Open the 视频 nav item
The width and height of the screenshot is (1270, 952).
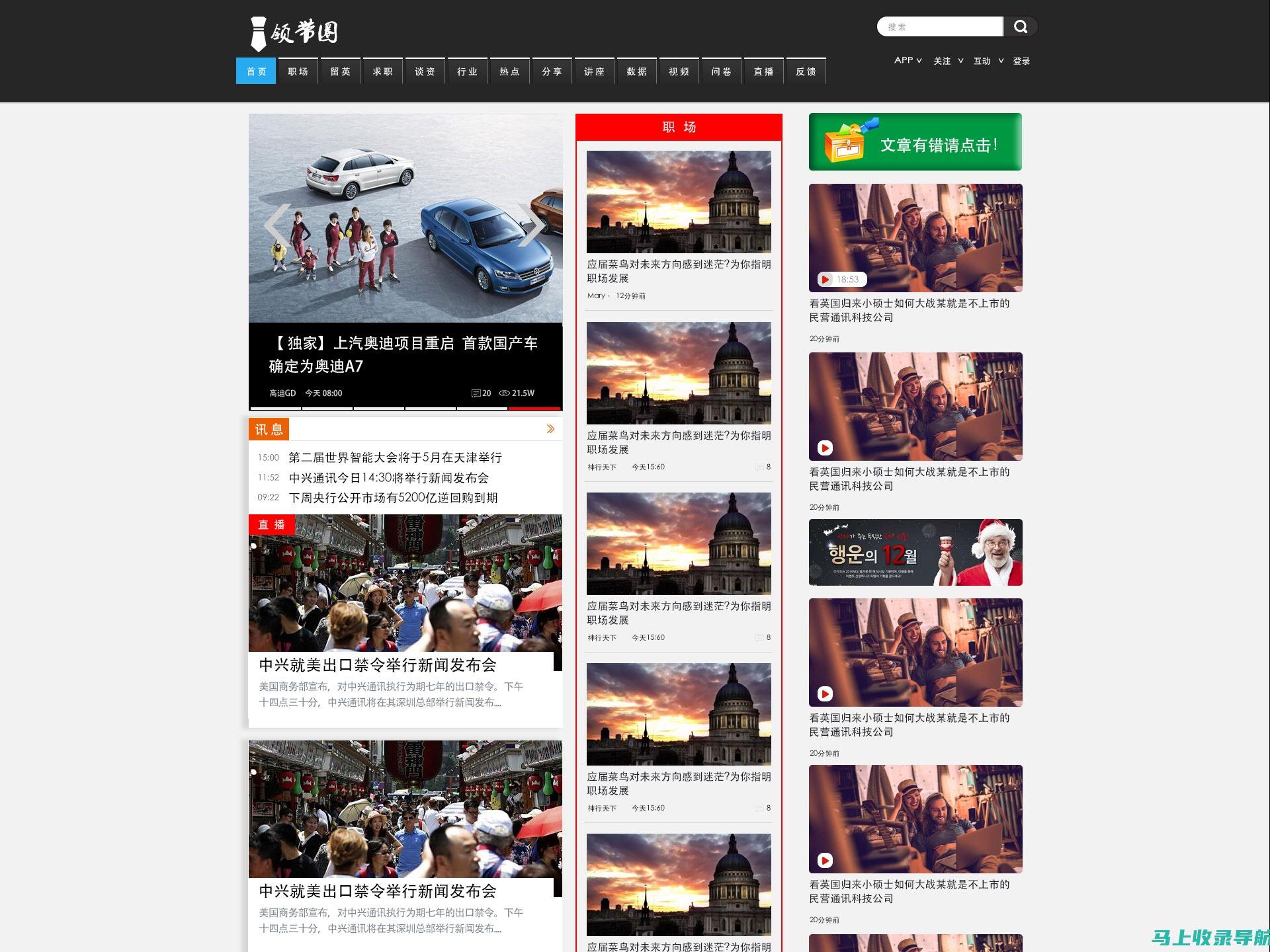(679, 71)
